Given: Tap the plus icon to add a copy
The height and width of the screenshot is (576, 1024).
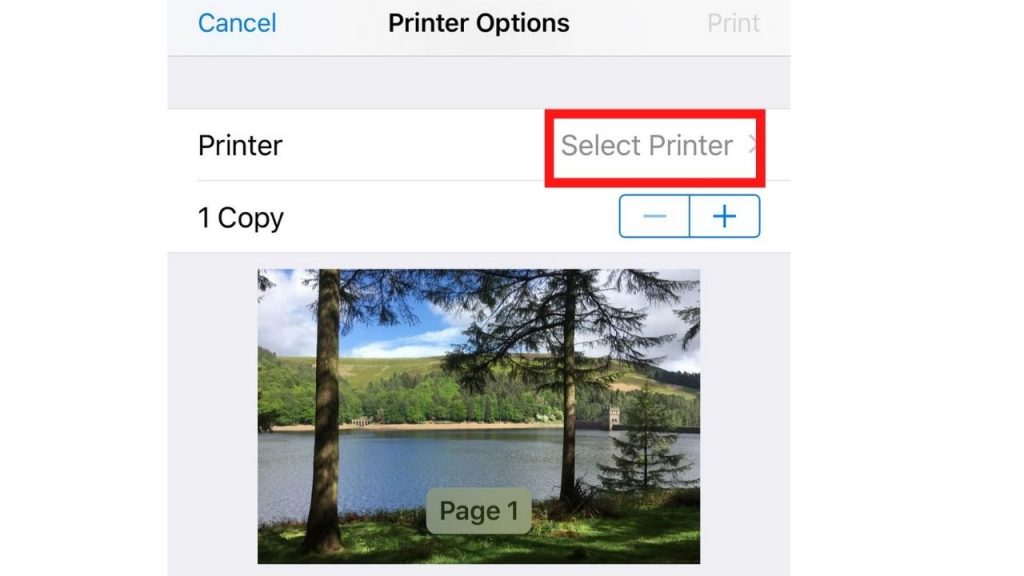Looking at the screenshot, I should 724,216.
